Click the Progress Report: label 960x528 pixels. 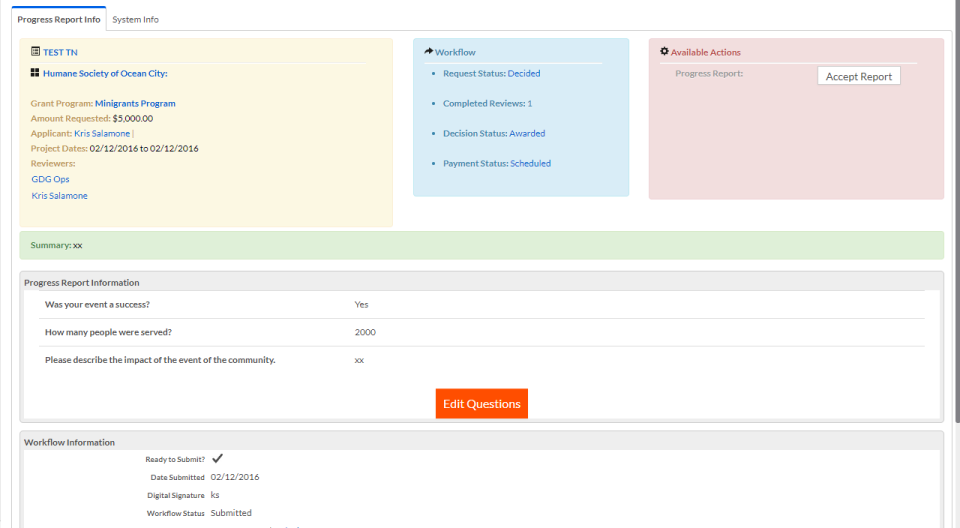click(709, 74)
